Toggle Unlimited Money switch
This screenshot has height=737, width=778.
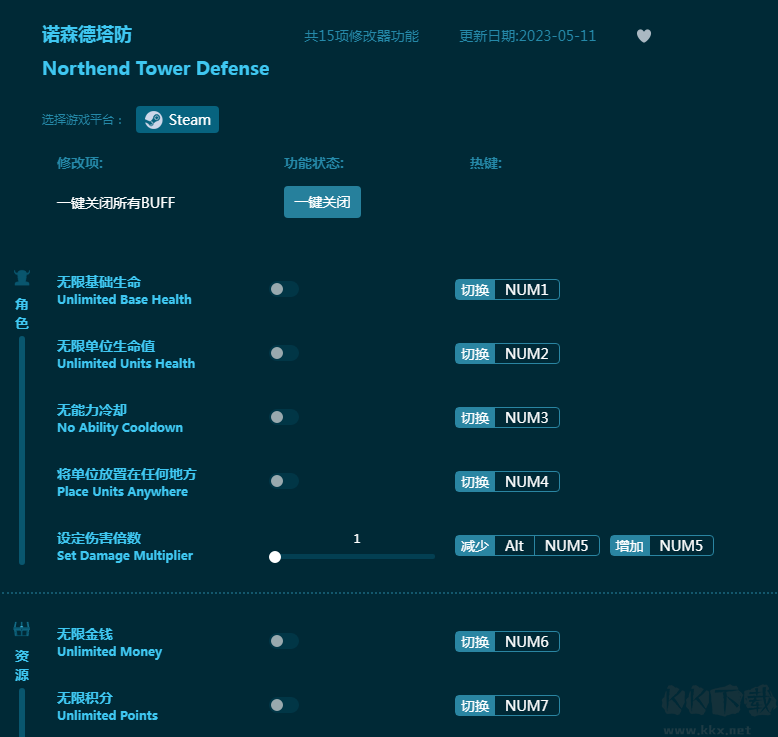click(x=283, y=642)
